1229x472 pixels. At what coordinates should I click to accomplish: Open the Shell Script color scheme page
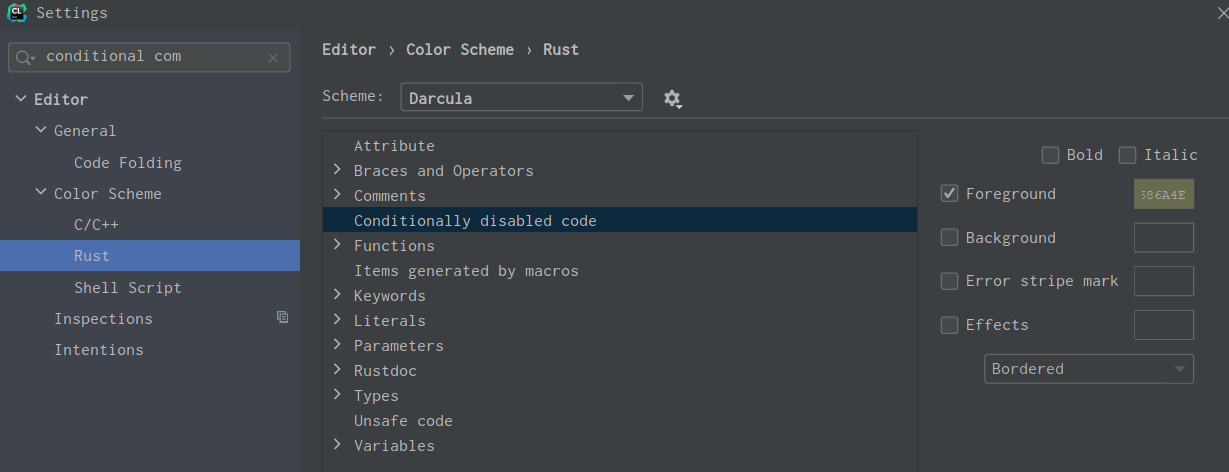tap(128, 287)
